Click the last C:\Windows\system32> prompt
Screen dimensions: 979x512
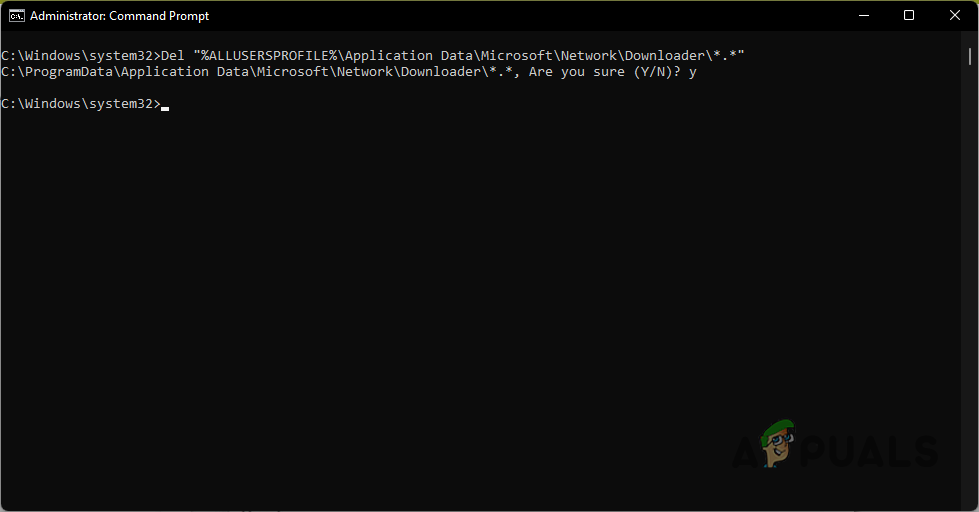[80, 104]
